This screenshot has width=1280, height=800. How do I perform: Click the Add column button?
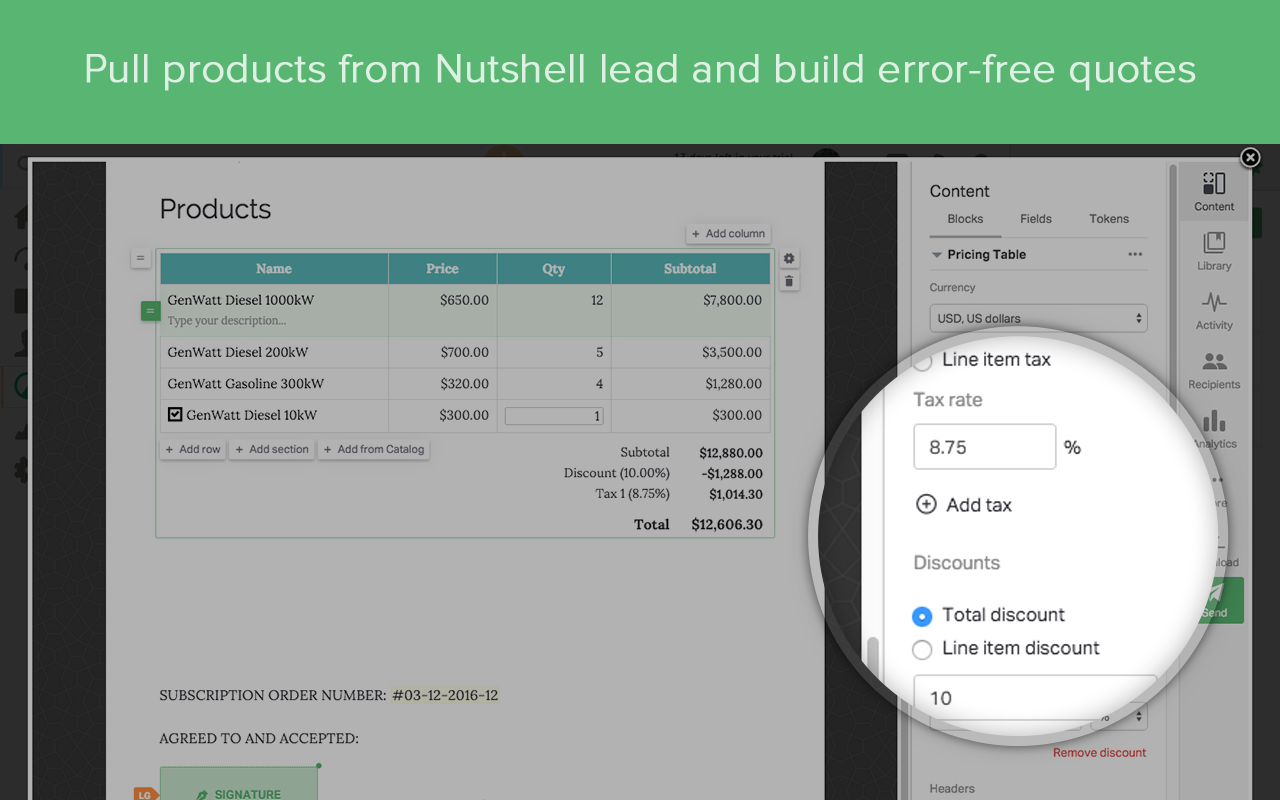tap(728, 233)
